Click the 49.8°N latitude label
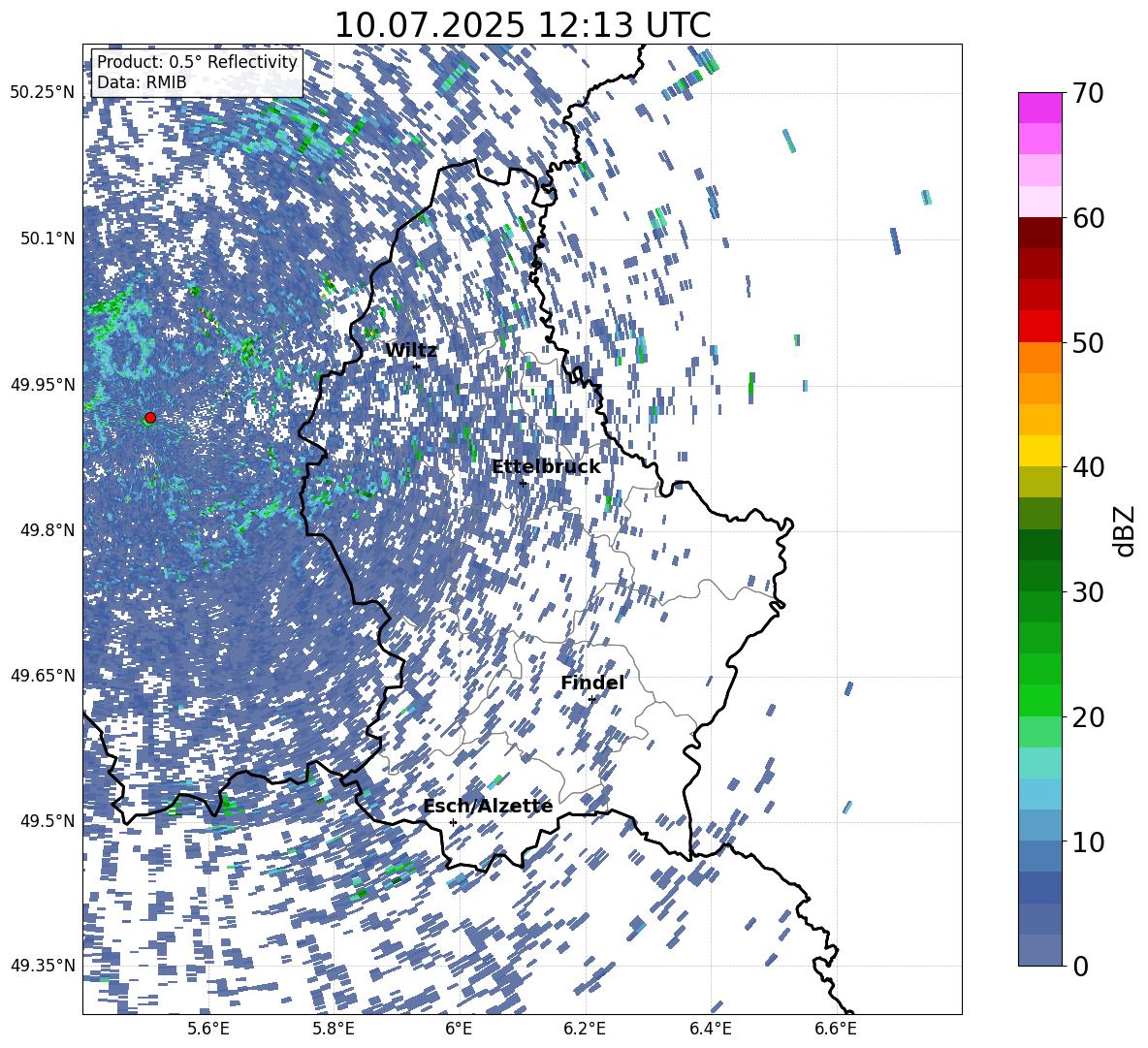1148x1048 pixels. (x=47, y=530)
